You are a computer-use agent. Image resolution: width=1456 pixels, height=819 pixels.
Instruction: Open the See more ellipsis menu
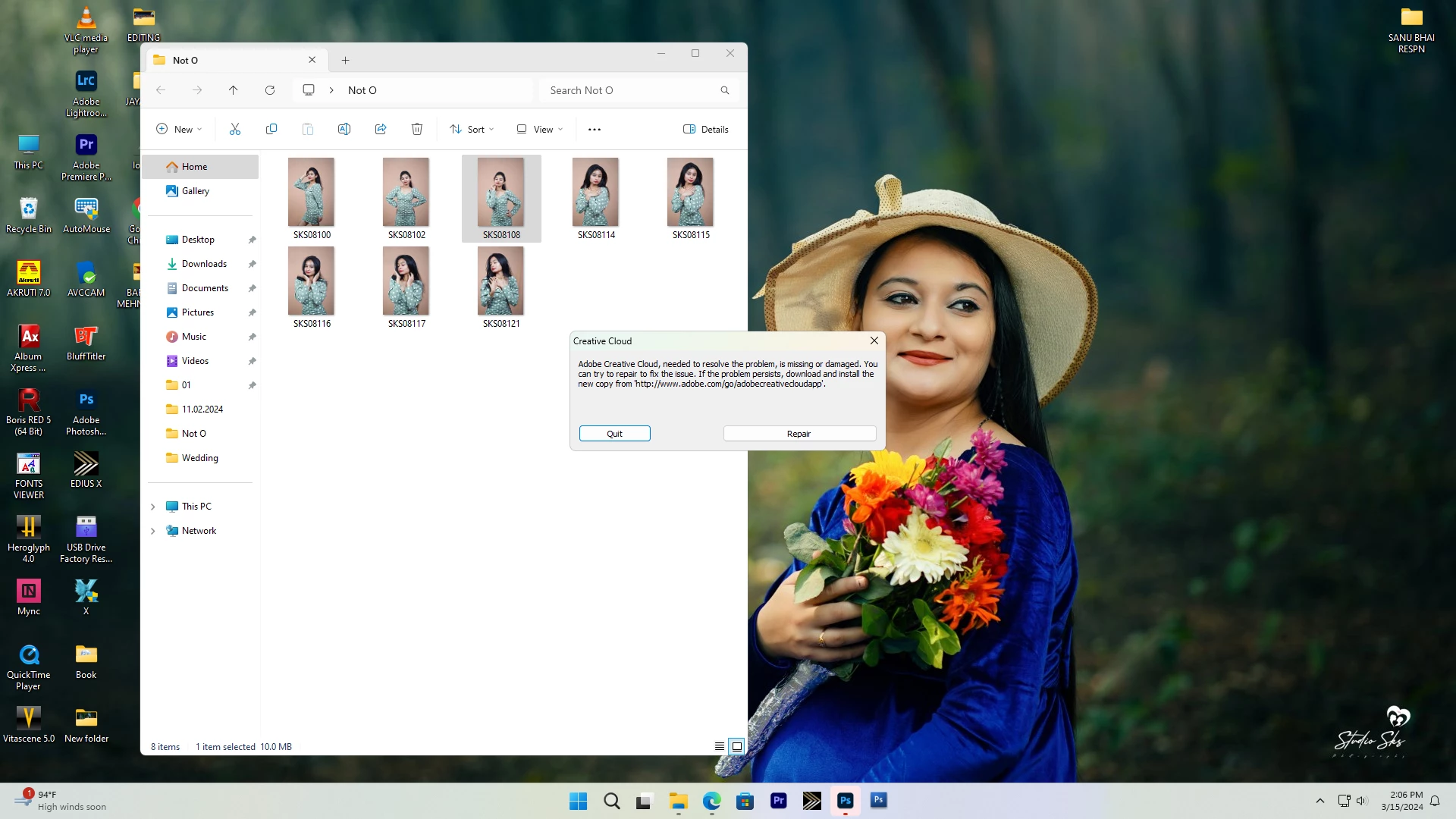[x=595, y=130]
